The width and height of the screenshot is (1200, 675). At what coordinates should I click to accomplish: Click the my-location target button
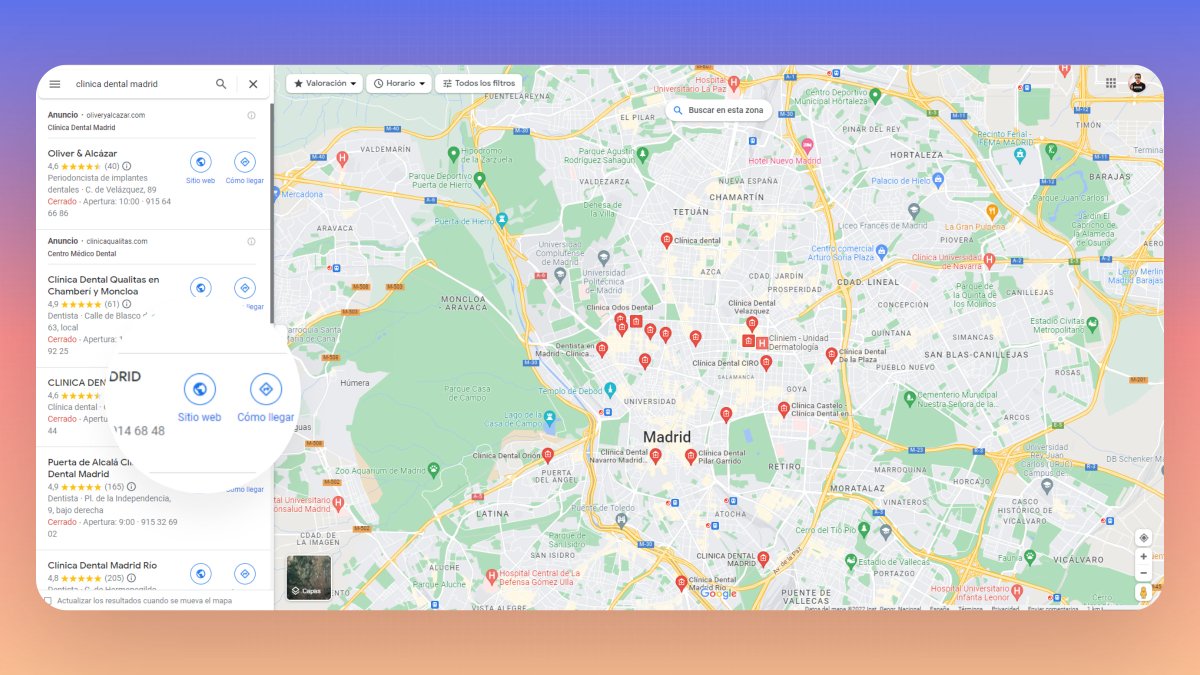pyautogui.click(x=1144, y=538)
